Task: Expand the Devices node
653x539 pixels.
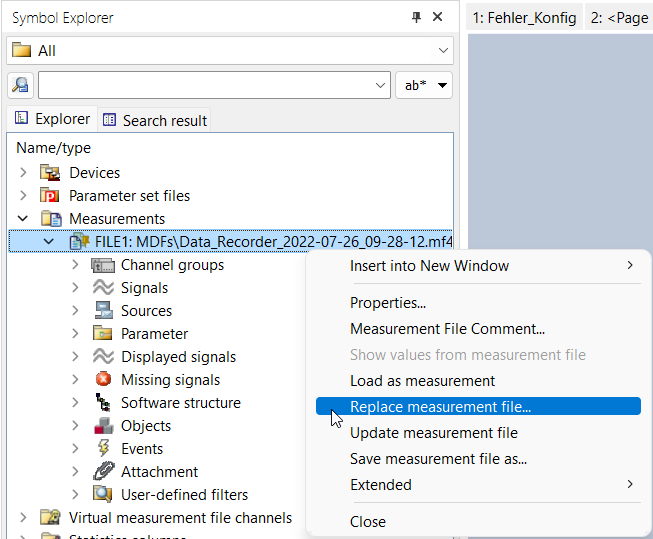Action: (23, 172)
